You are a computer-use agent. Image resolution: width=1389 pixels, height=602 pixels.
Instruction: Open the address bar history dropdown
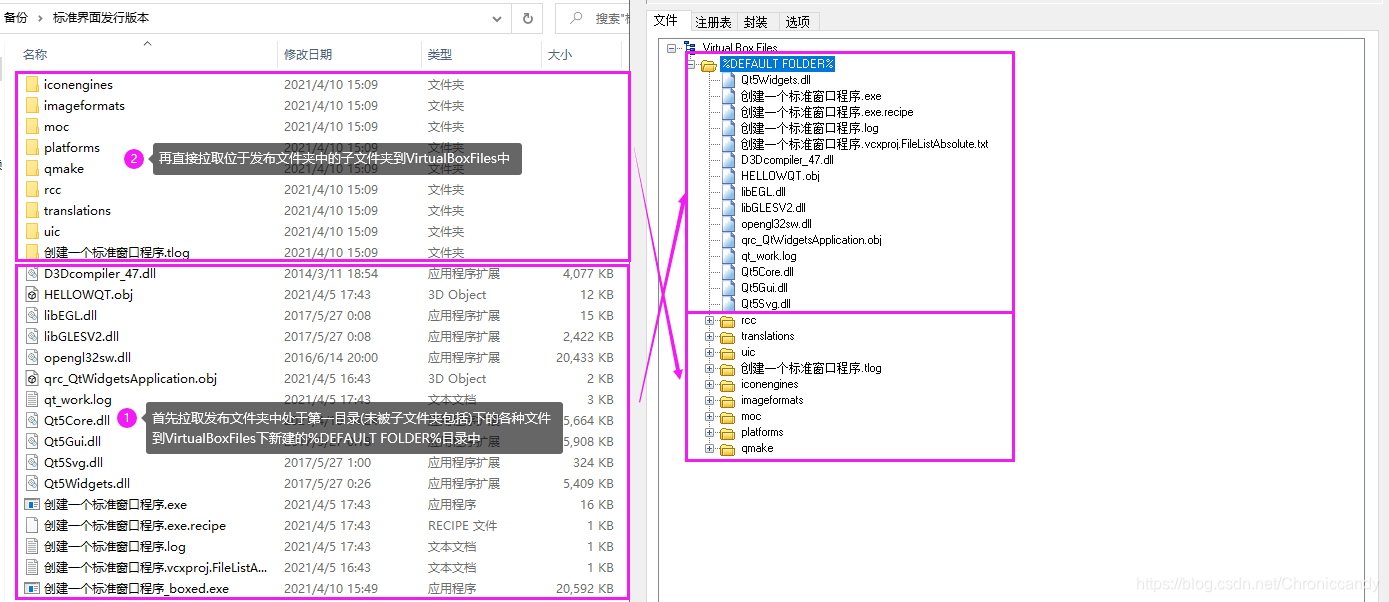[x=496, y=17]
